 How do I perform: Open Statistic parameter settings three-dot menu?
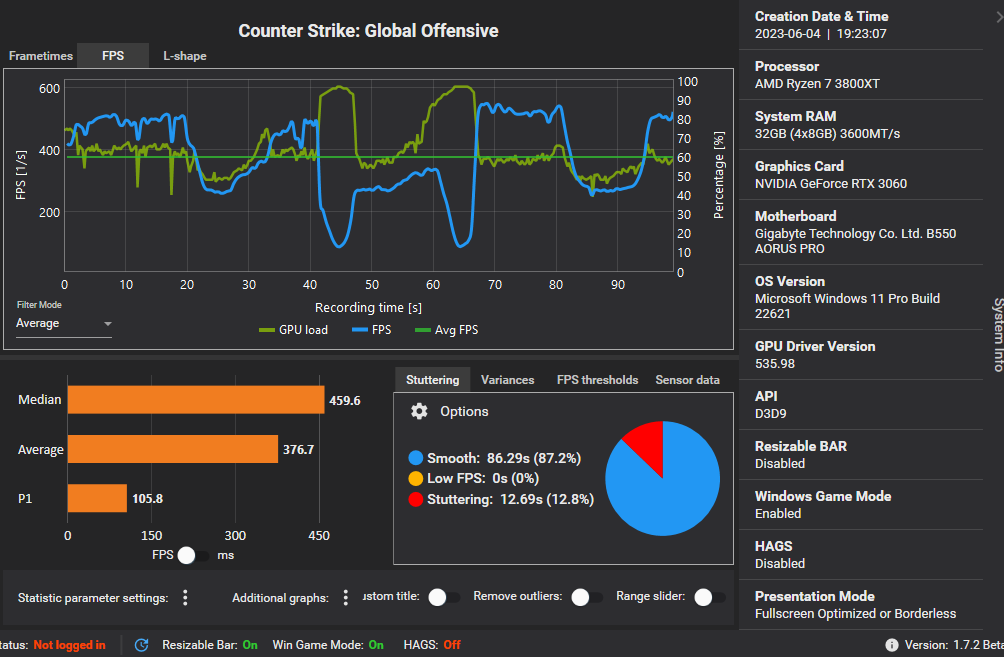point(185,597)
